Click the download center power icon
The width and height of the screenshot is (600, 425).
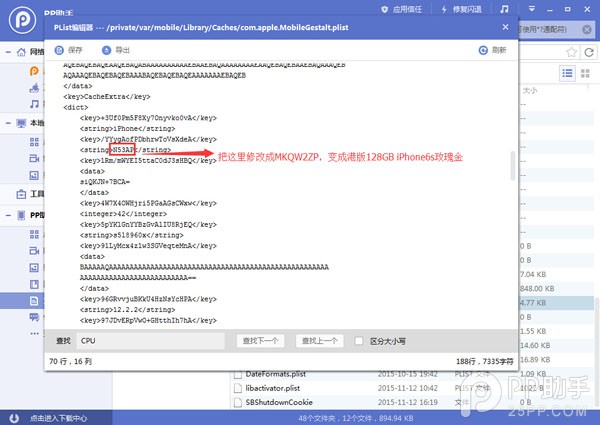pyautogui.click(x=14, y=418)
